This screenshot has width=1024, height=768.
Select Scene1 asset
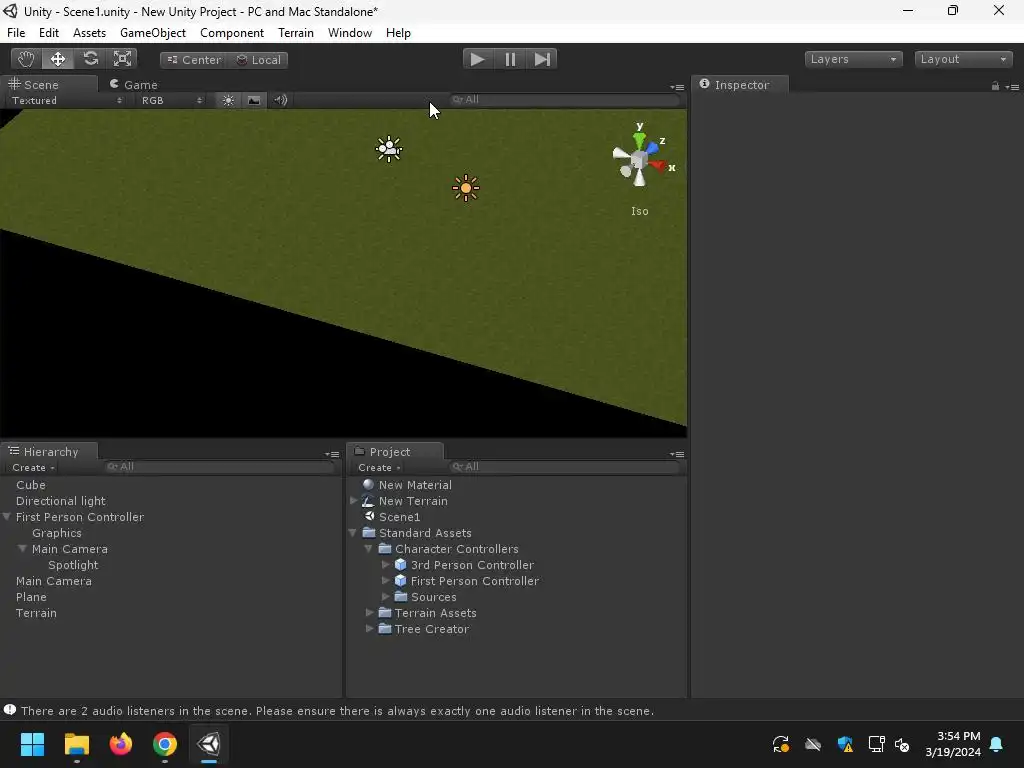coord(399,517)
